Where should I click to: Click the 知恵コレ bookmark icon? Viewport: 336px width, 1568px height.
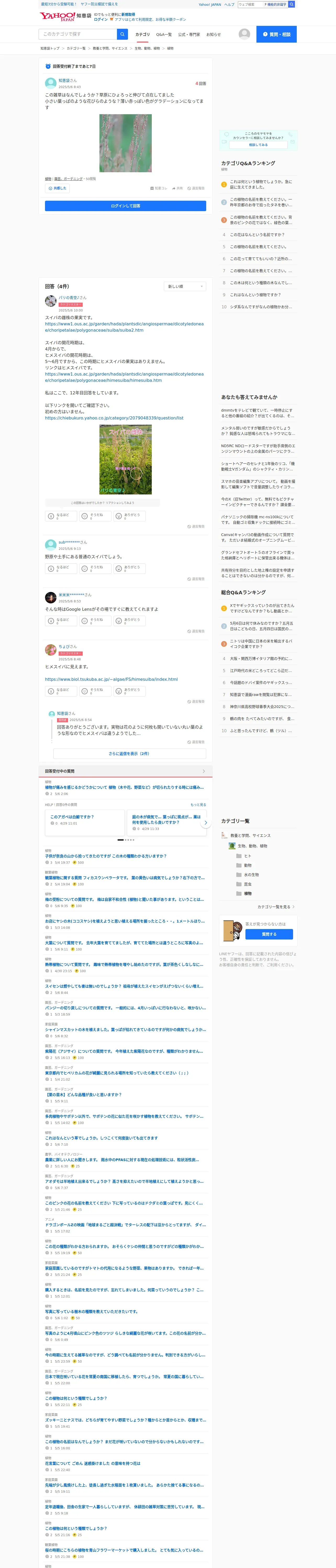(159, 188)
